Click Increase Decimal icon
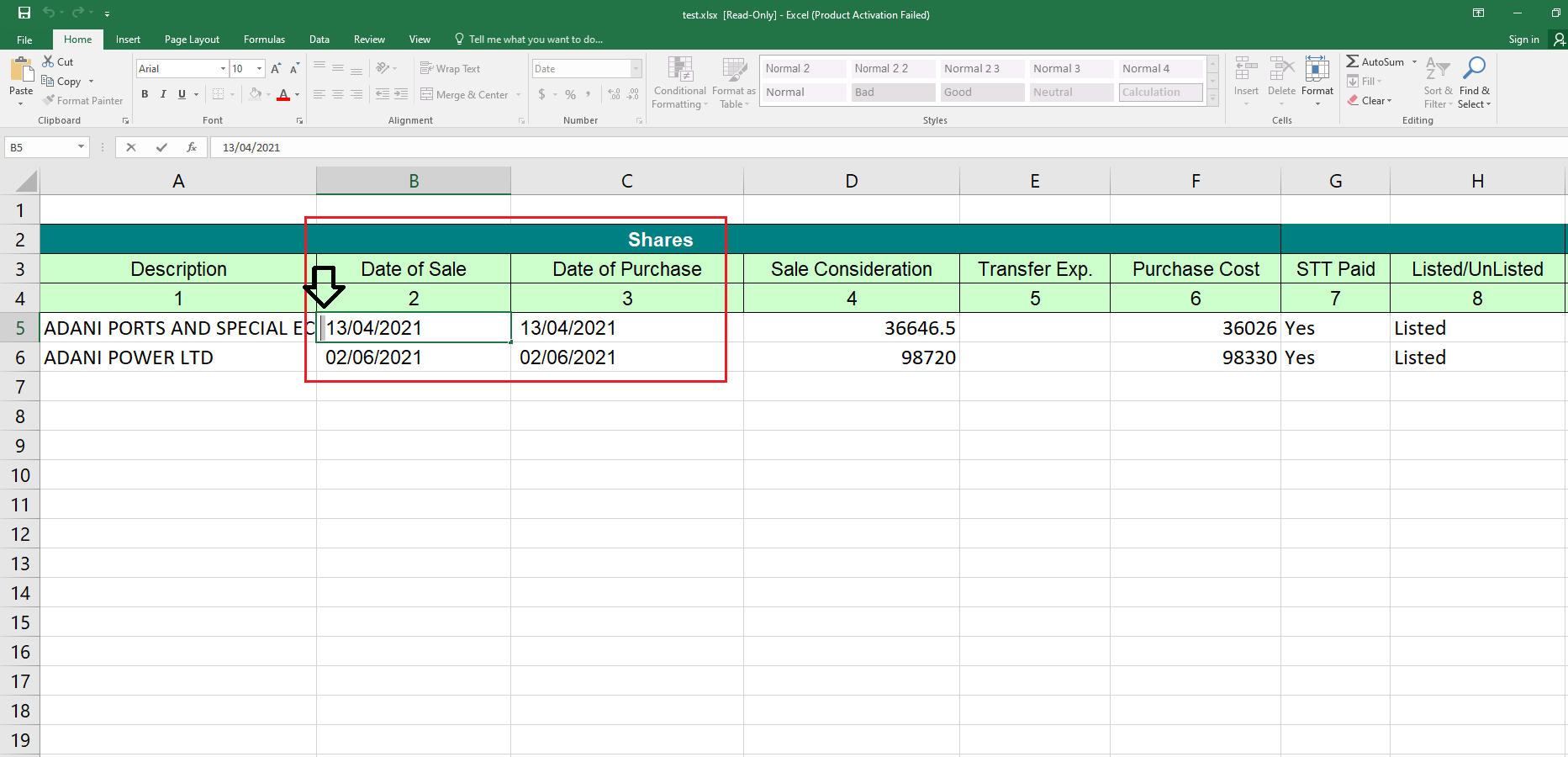This screenshot has height=757, width=1568. coord(614,94)
